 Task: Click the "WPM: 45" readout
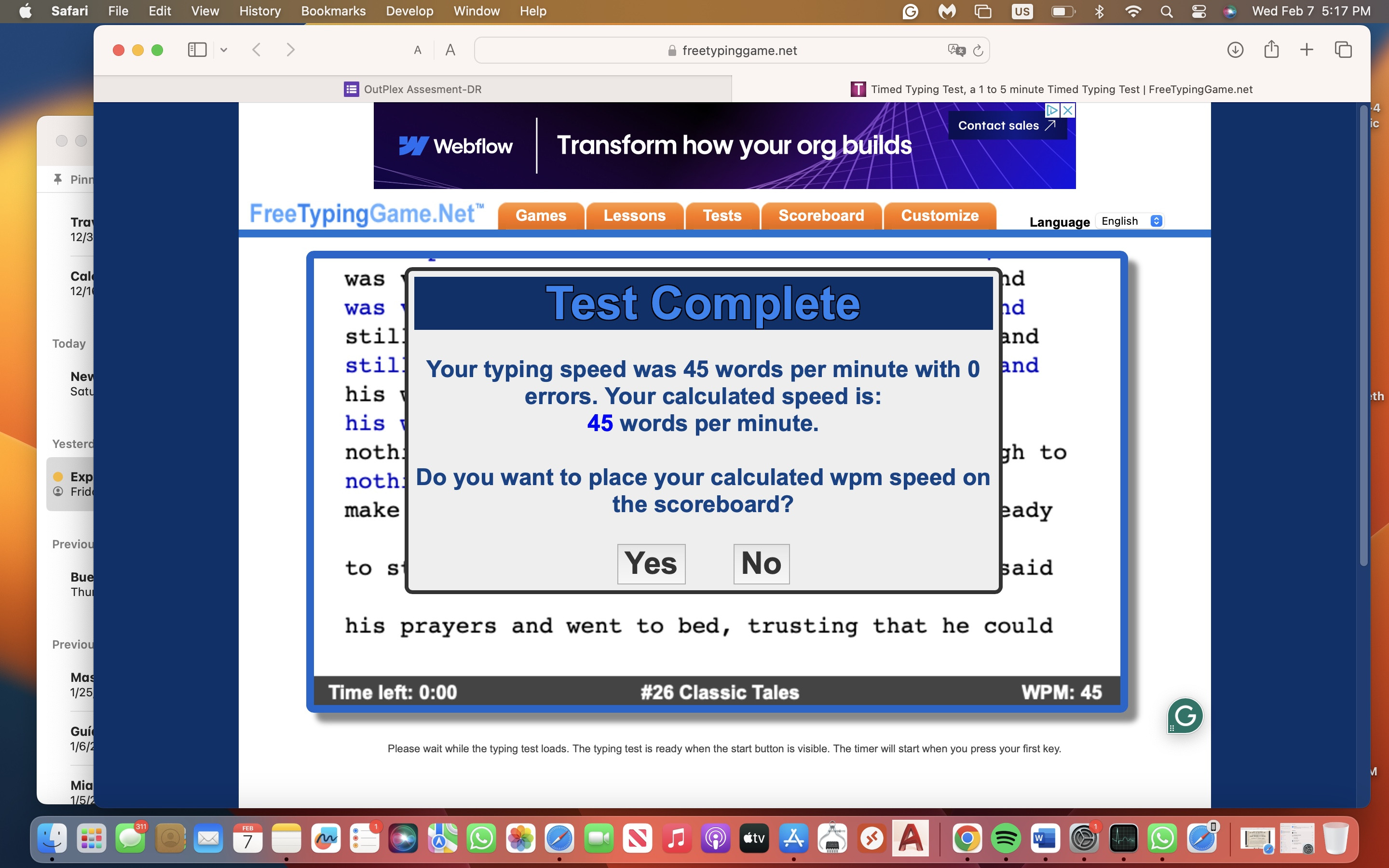[x=1061, y=692]
